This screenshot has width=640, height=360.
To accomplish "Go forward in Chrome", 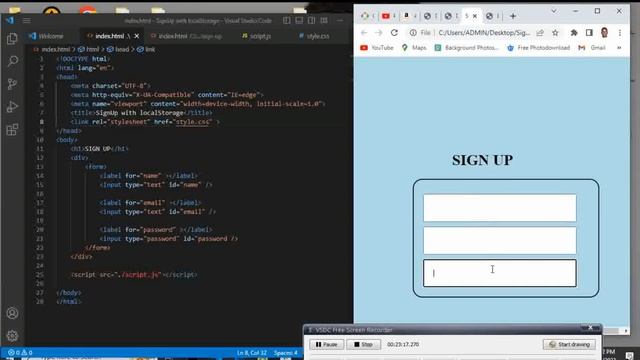I will tap(378, 33).
